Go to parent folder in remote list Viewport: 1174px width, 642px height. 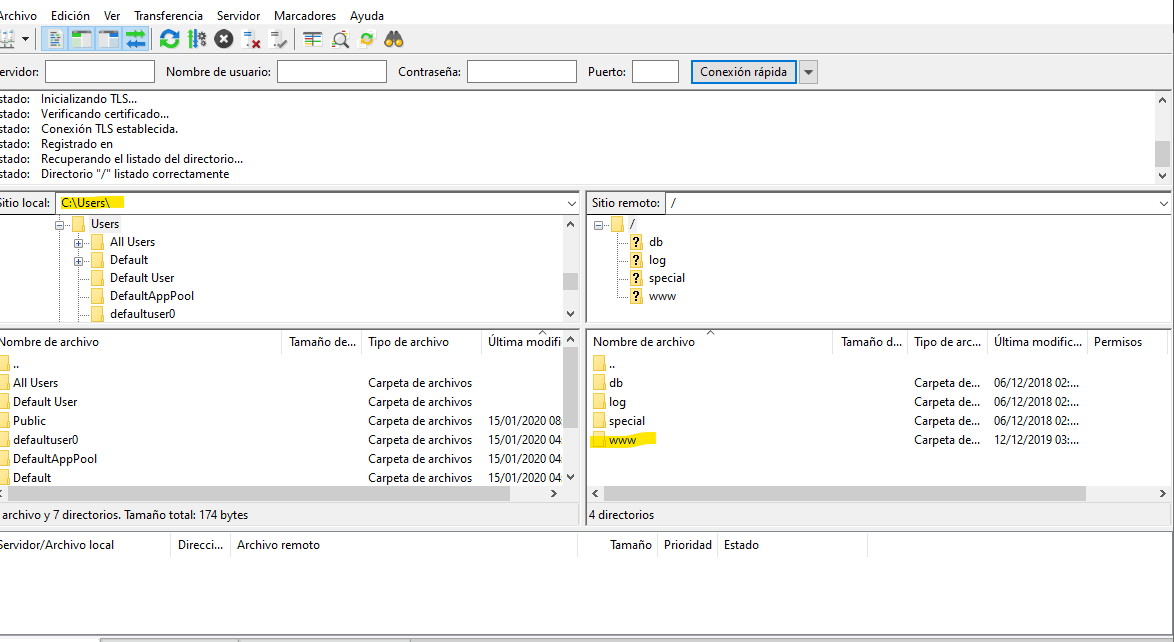[x=612, y=364]
